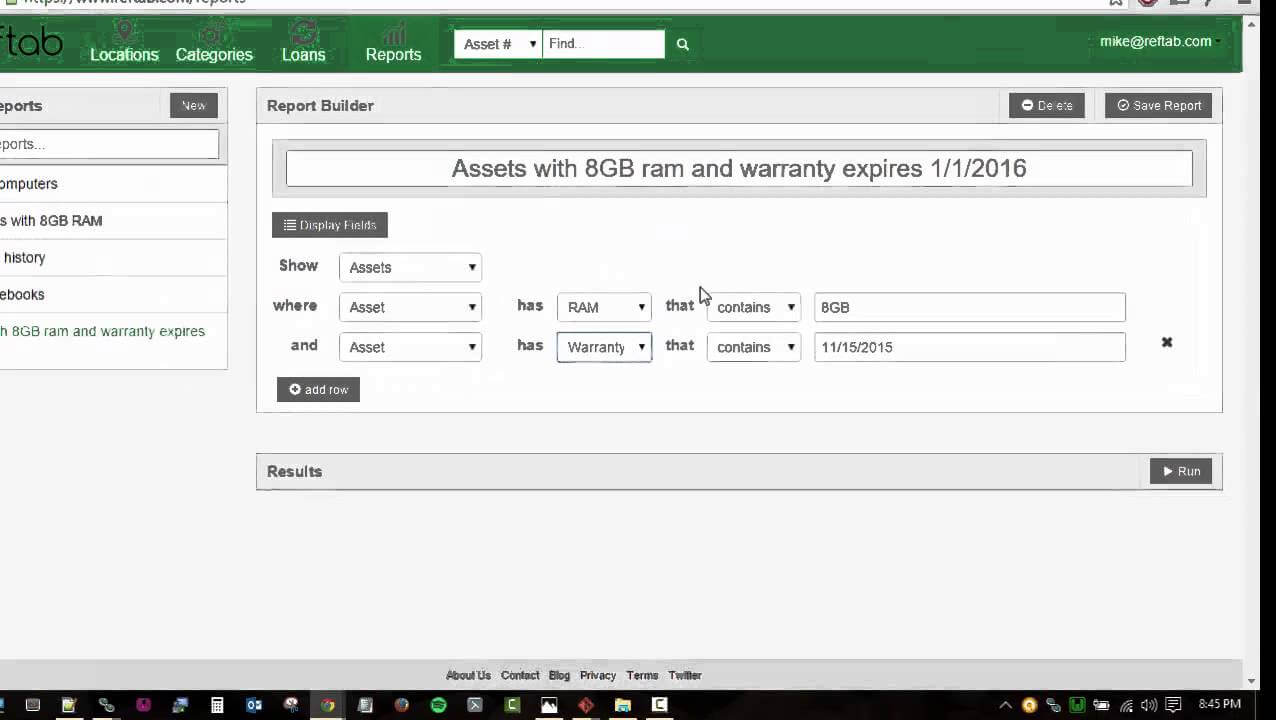Viewport: 1276px width, 720px height.
Task: Open the 'where' Asset dropdown
Action: tap(410, 307)
